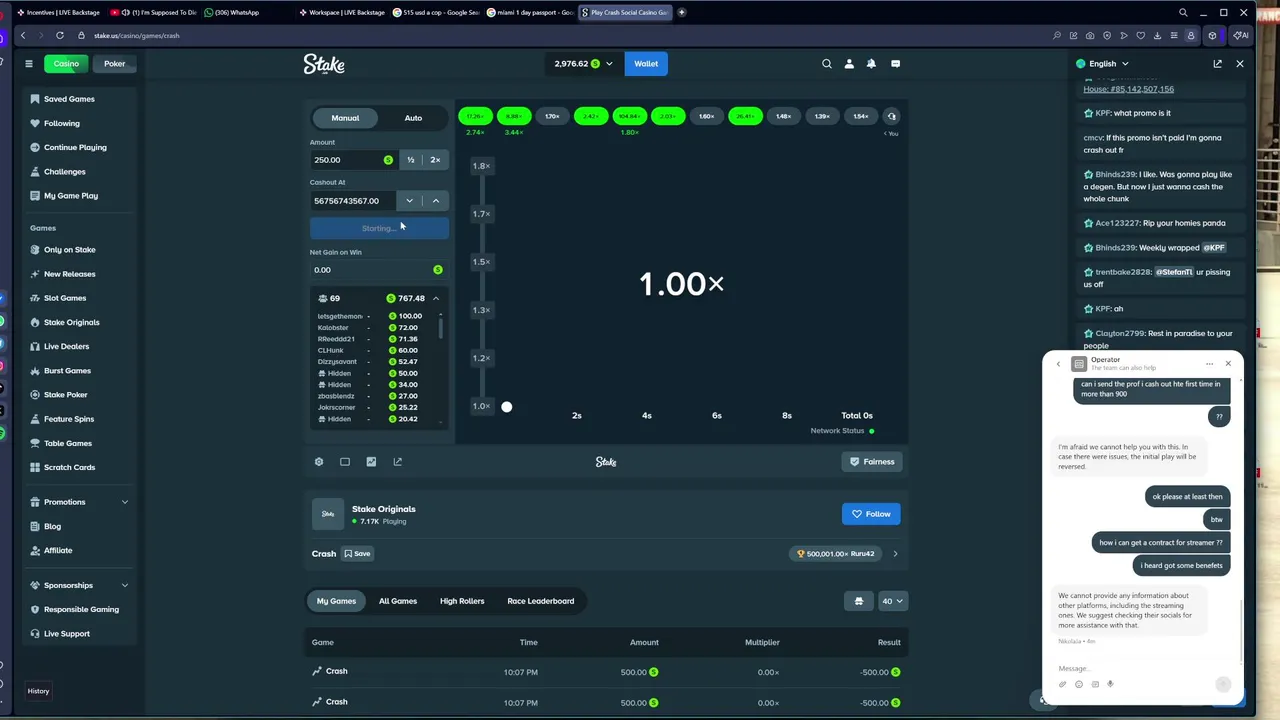Open balance currency dropdown
1280x720 pixels.
click(x=585, y=64)
